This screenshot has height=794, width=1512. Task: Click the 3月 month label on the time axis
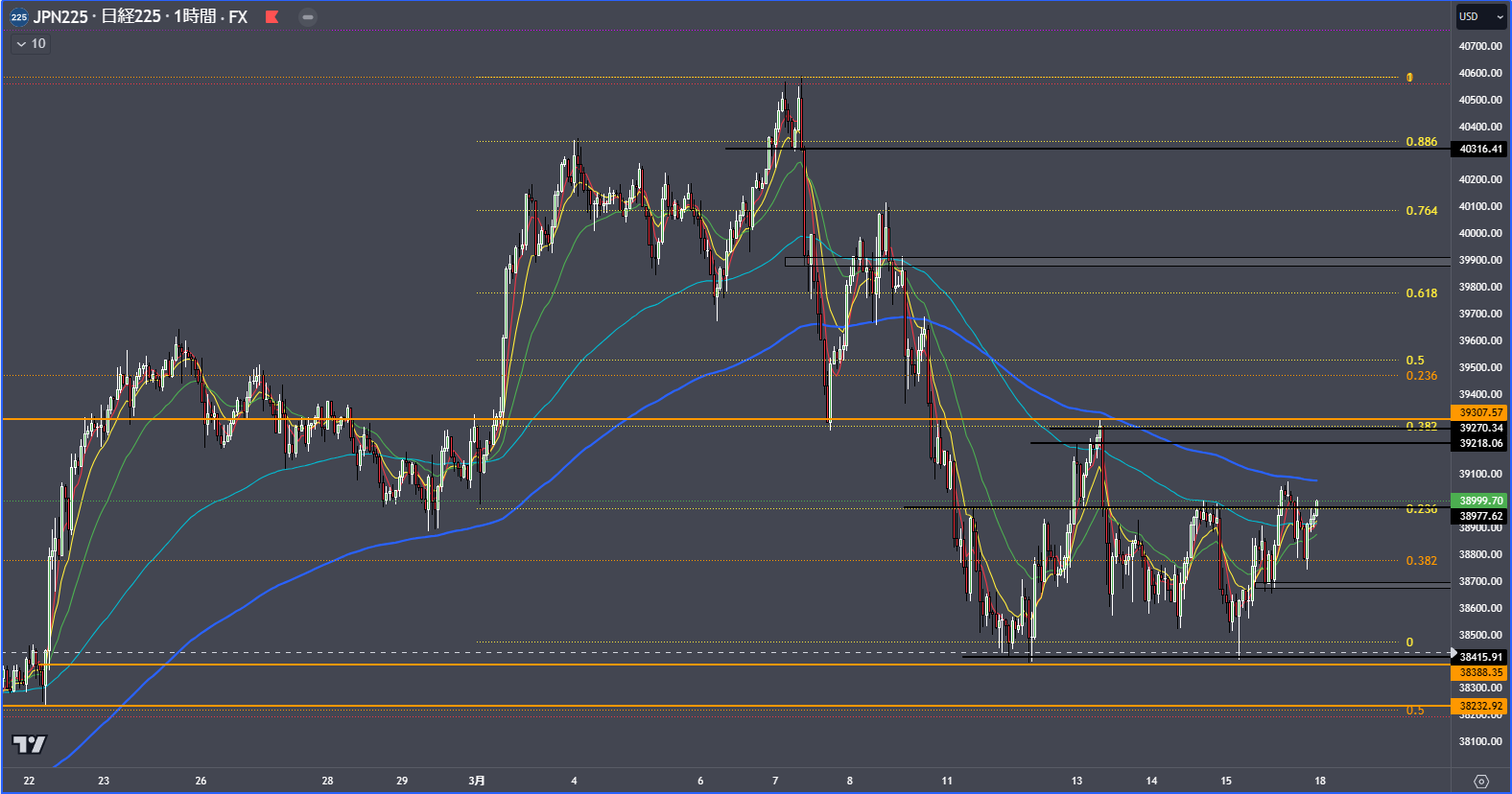click(x=477, y=781)
